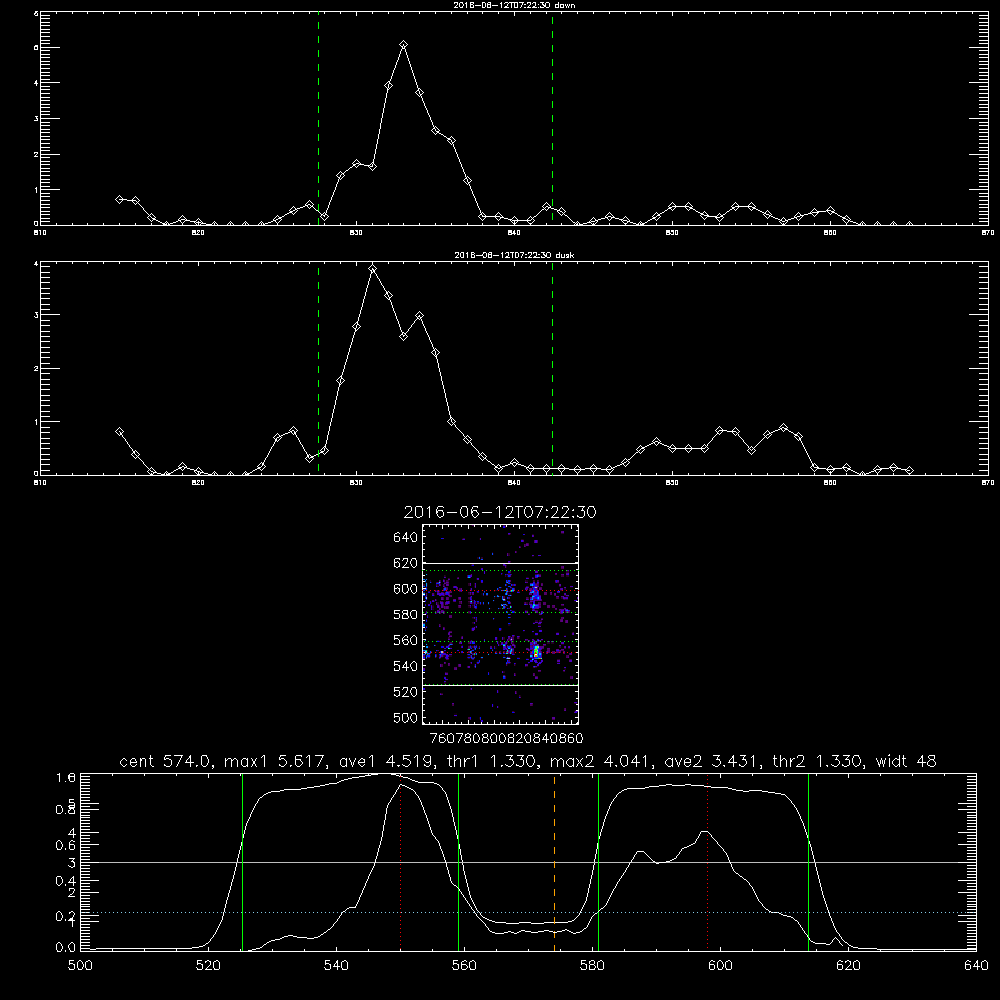Click the '520' label on the image plot y-axis
The image size is (1000, 1000).
(x=406, y=692)
